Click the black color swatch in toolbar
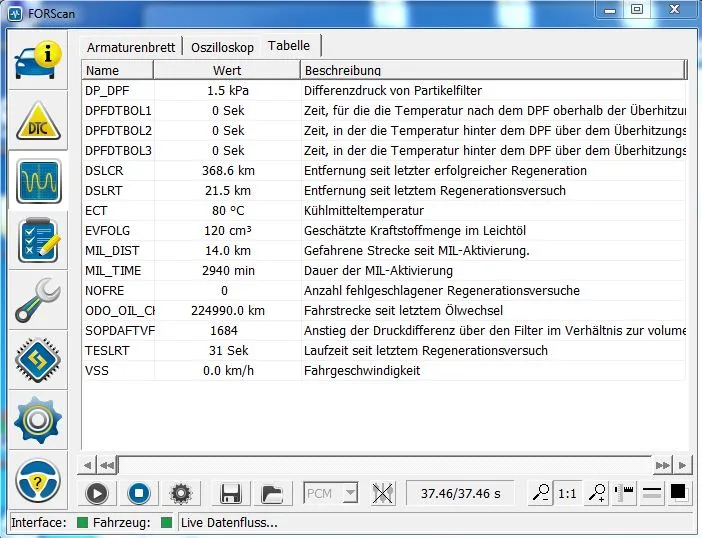702x538 pixels. pyautogui.click(x=678, y=492)
